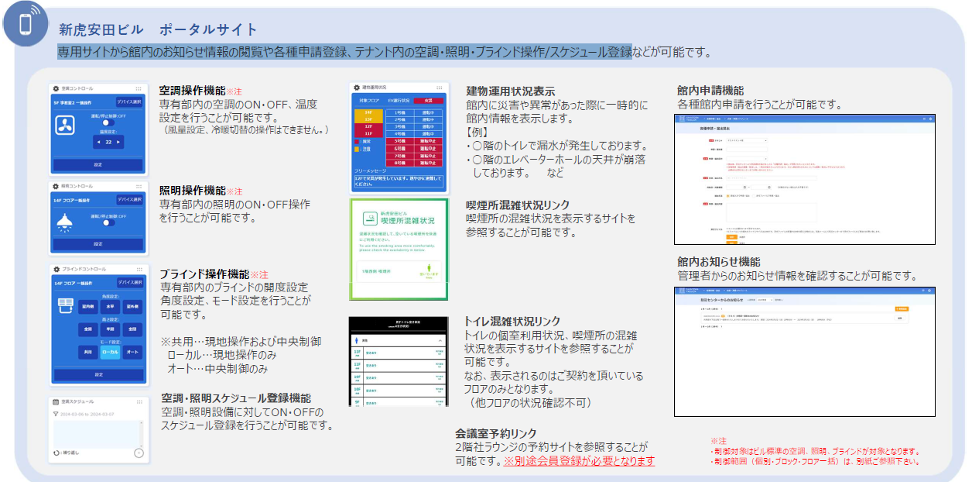Click the 設定 button at the blind panel bottom
The height and width of the screenshot is (482, 972).
click(x=98, y=375)
